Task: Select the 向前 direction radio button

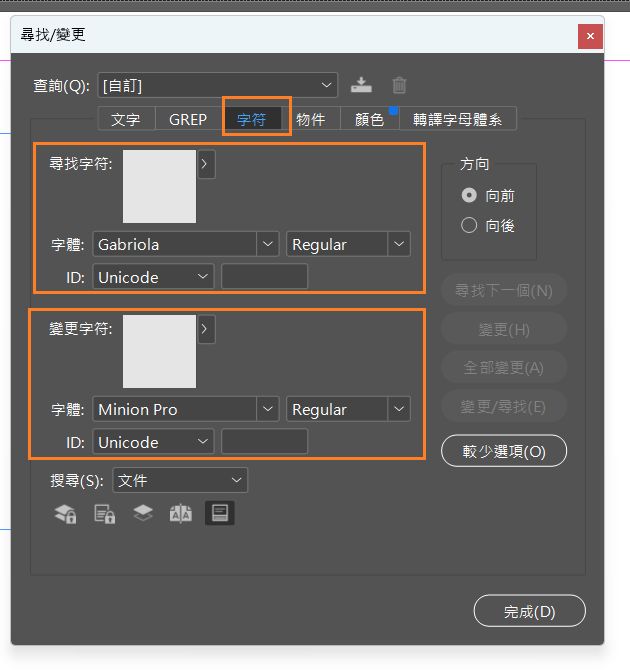Action: coord(469,195)
